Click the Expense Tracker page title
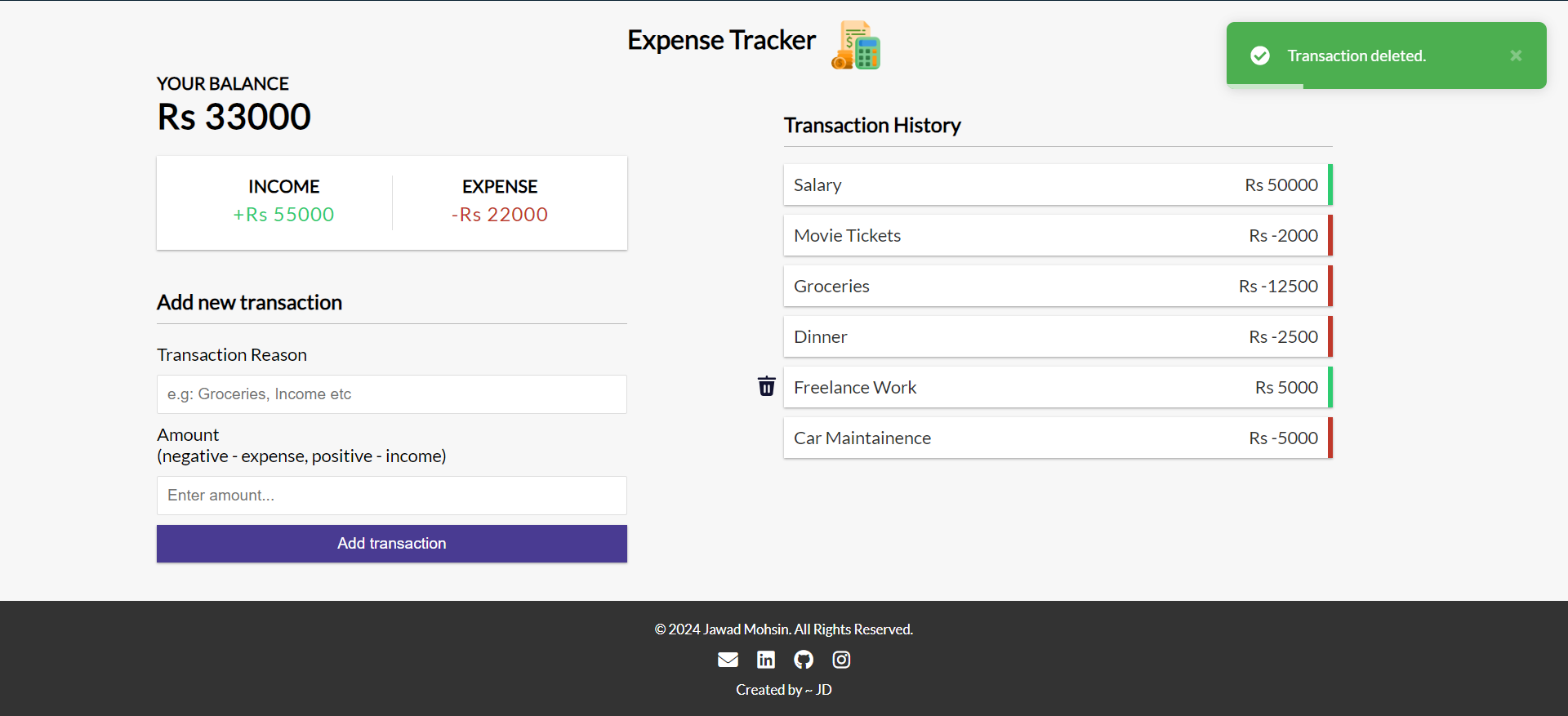This screenshot has height=716, width=1568. 721,40
